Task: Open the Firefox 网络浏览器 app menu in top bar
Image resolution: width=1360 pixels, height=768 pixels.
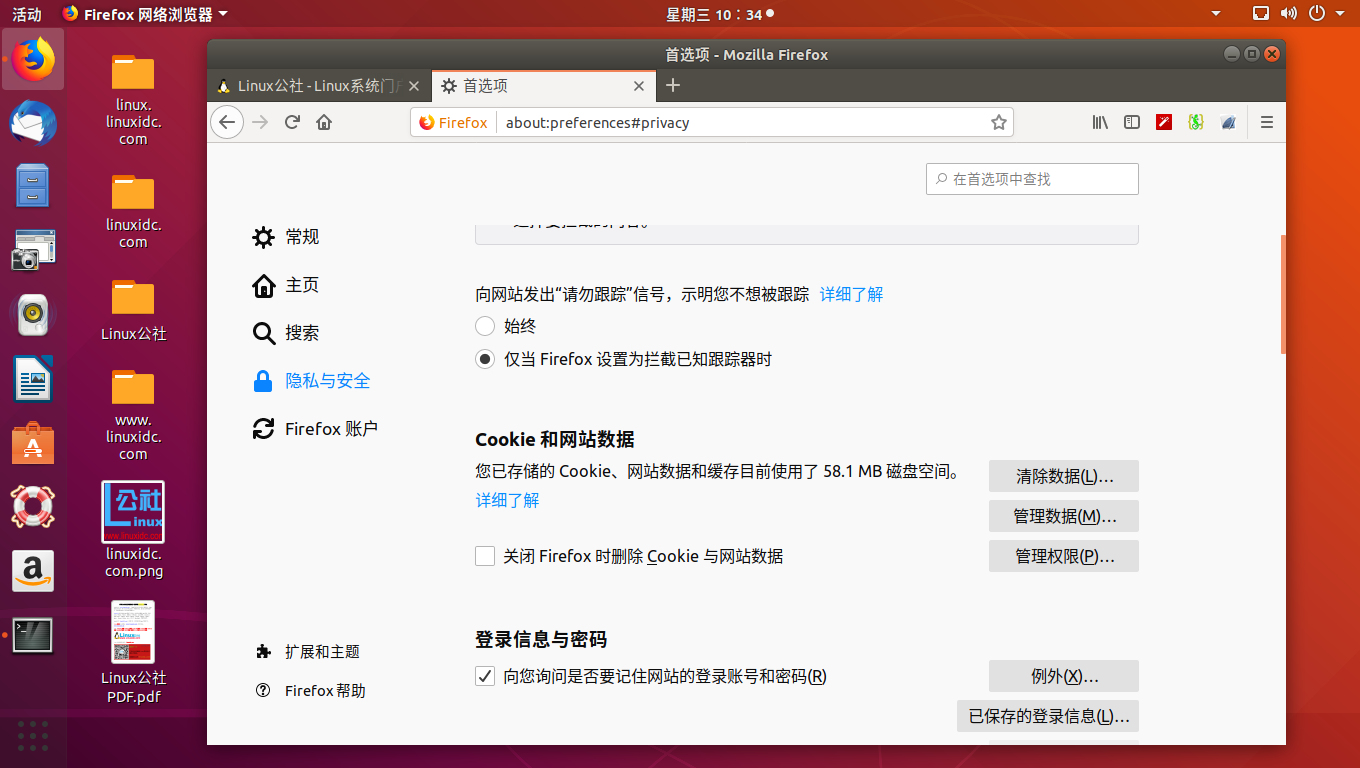Action: pos(145,14)
